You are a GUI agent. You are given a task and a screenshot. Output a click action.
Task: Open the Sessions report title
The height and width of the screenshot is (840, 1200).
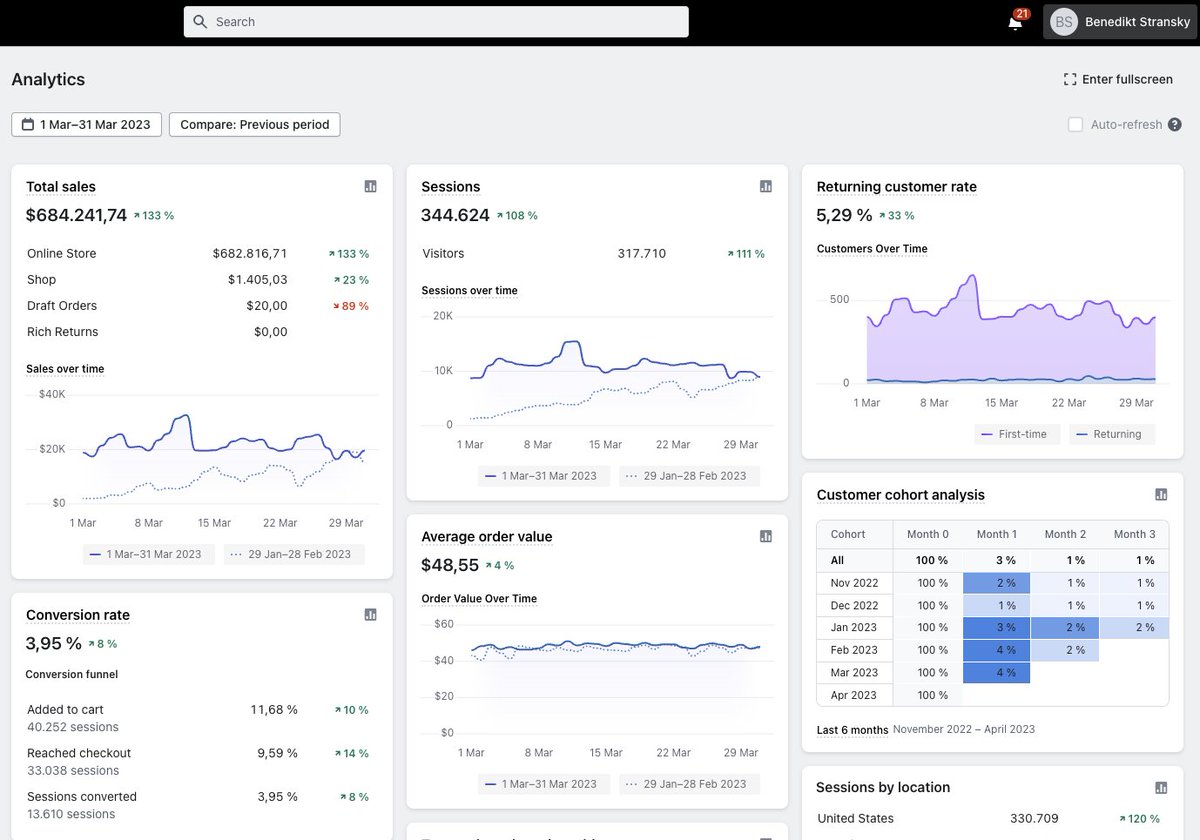(x=451, y=187)
